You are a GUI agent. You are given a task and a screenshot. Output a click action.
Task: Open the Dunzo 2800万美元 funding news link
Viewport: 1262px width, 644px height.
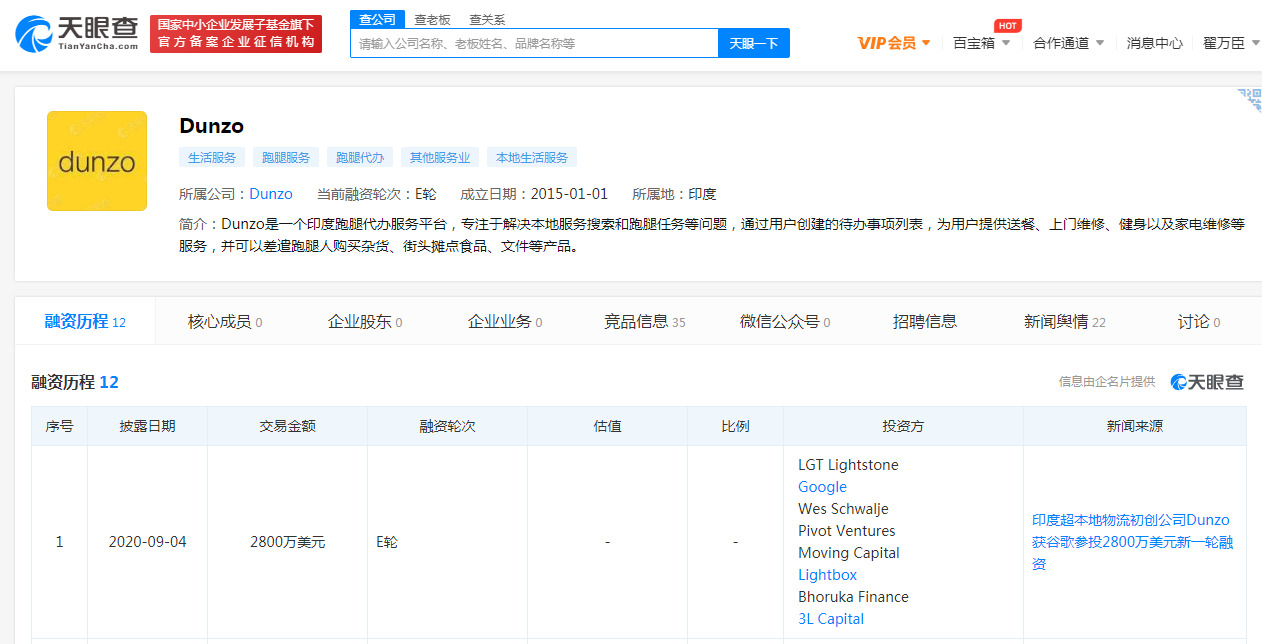(x=1131, y=542)
